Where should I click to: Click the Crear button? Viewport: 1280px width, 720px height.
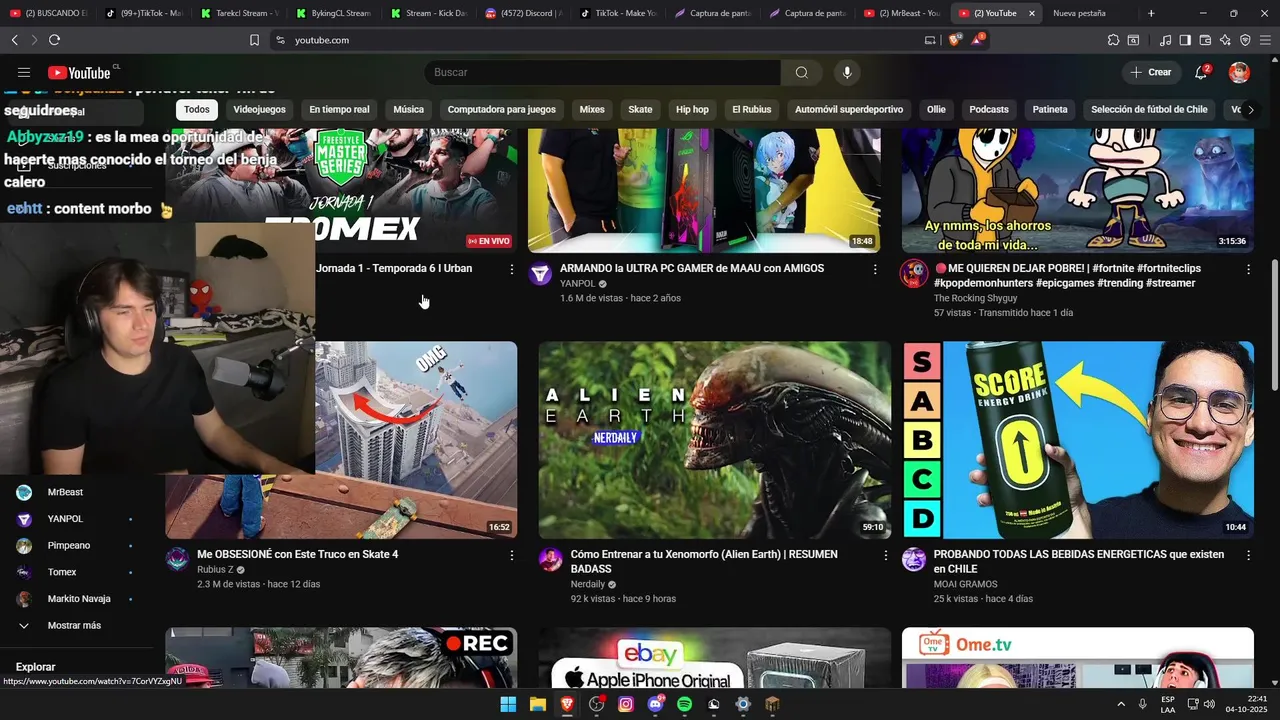tap(1151, 72)
